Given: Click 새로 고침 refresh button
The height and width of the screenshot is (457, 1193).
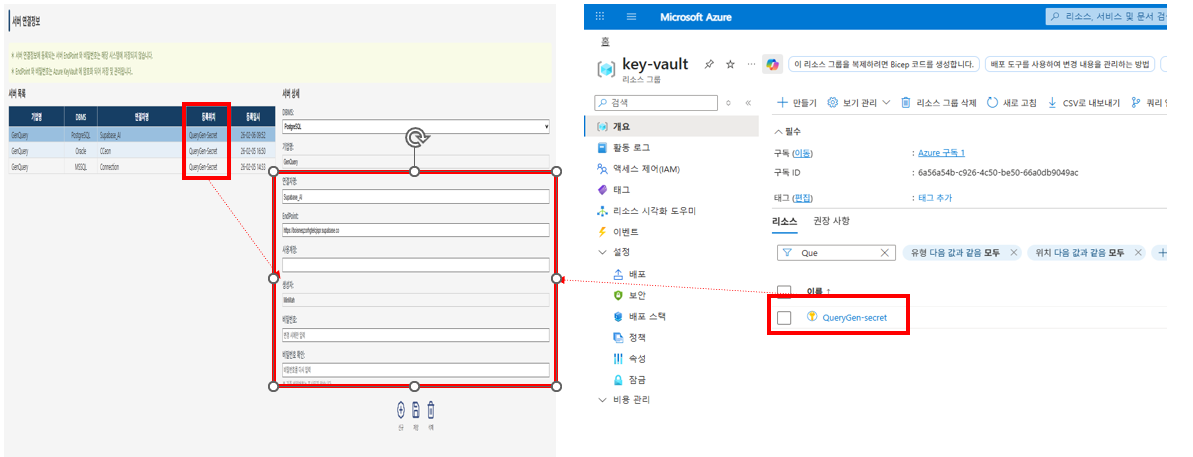Looking at the screenshot, I should [1012, 103].
